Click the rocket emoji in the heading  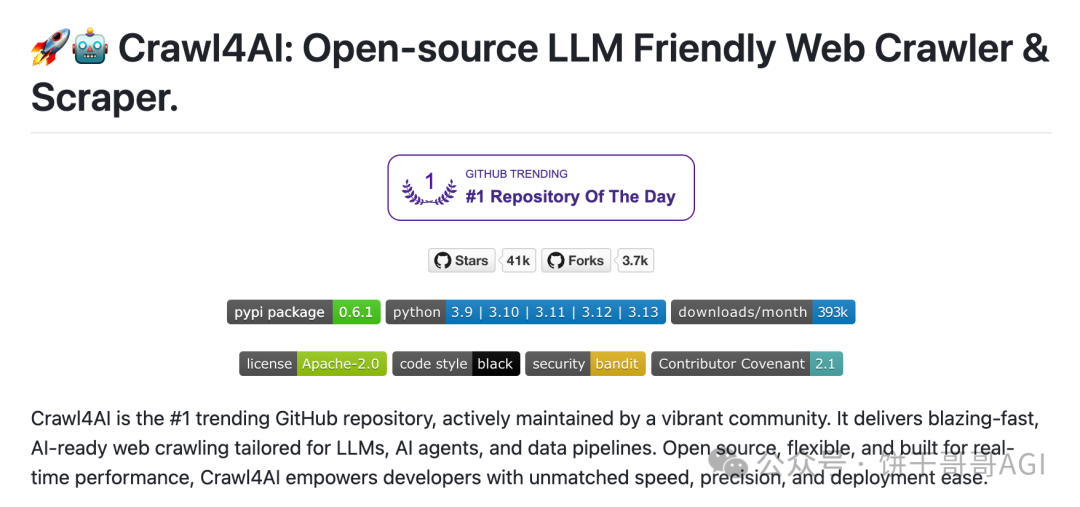coord(50,47)
